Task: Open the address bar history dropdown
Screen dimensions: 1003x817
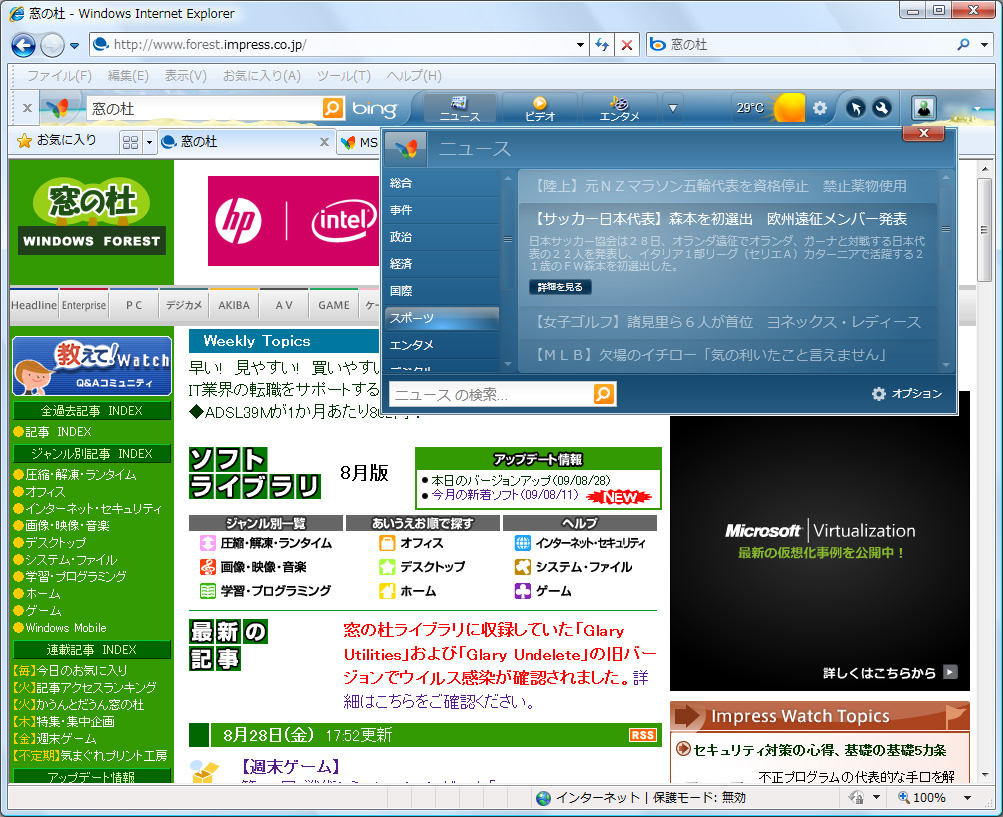Action: coord(578,44)
